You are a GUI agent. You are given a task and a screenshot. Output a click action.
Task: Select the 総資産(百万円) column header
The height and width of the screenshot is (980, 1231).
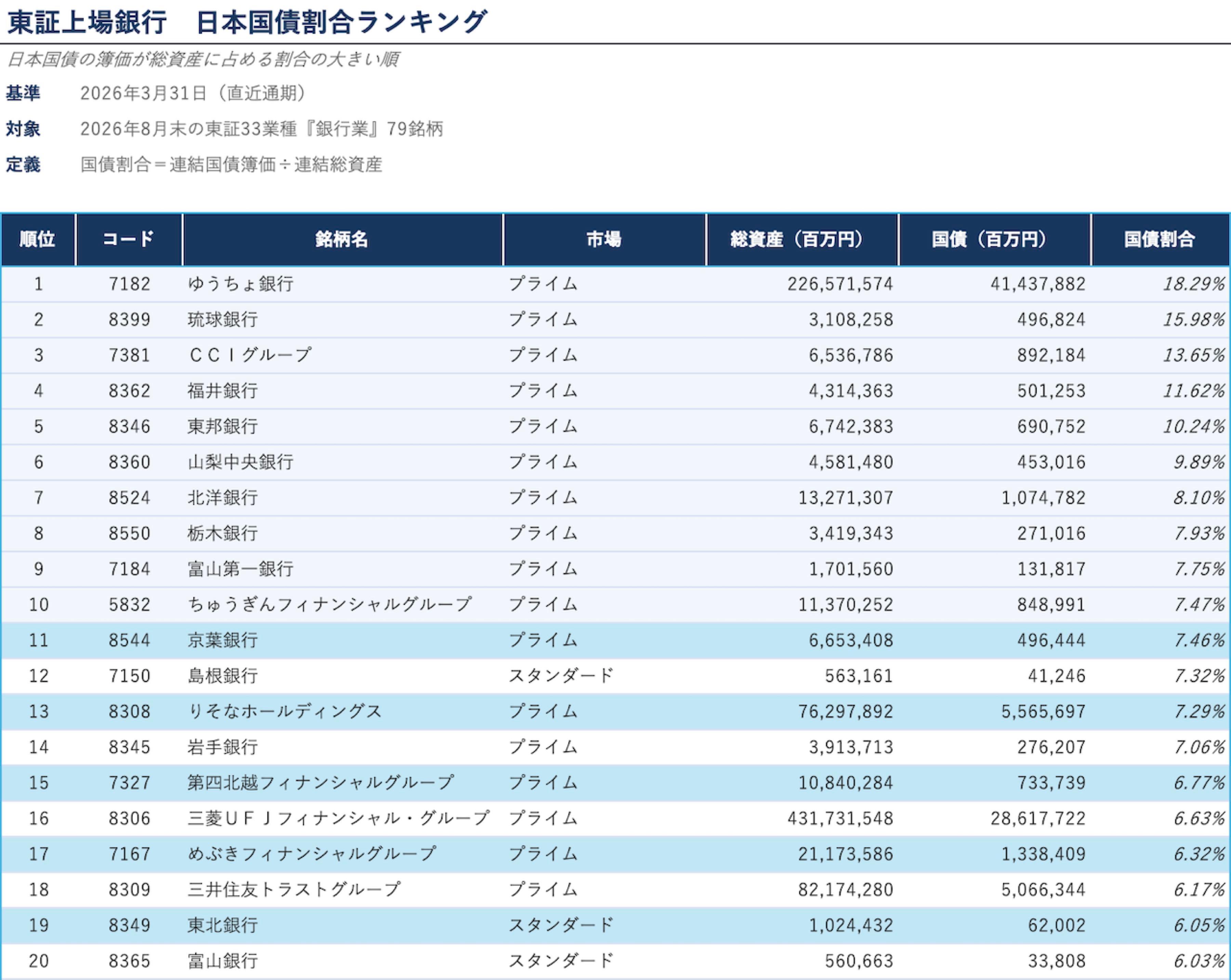[x=802, y=239]
